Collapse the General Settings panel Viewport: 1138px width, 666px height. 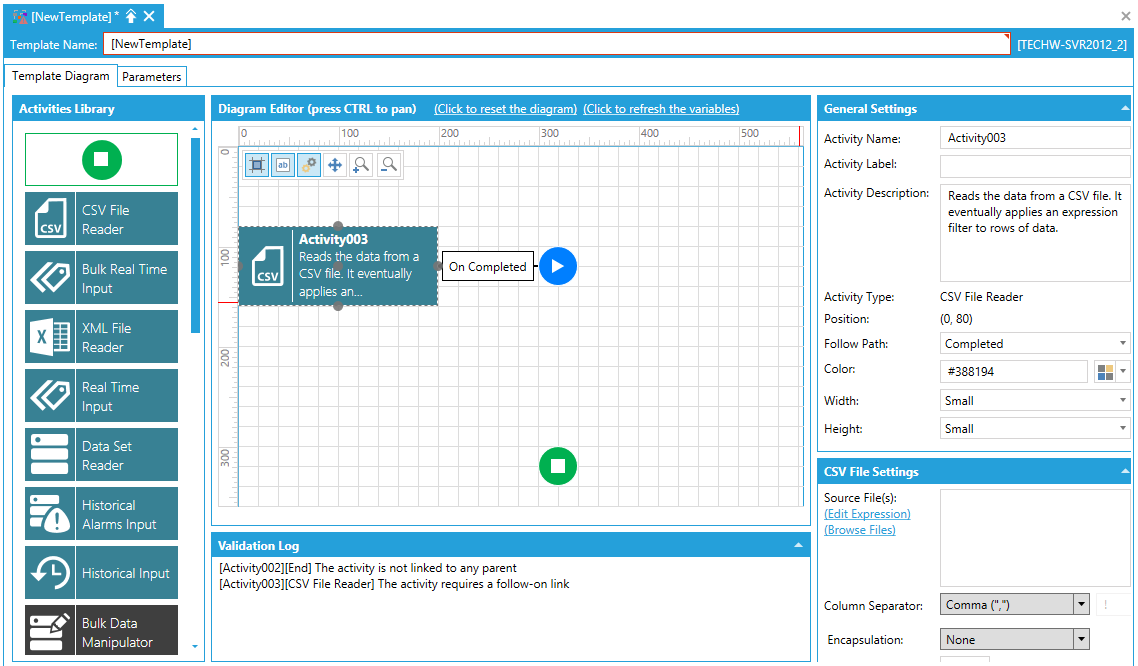(x=1124, y=109)
